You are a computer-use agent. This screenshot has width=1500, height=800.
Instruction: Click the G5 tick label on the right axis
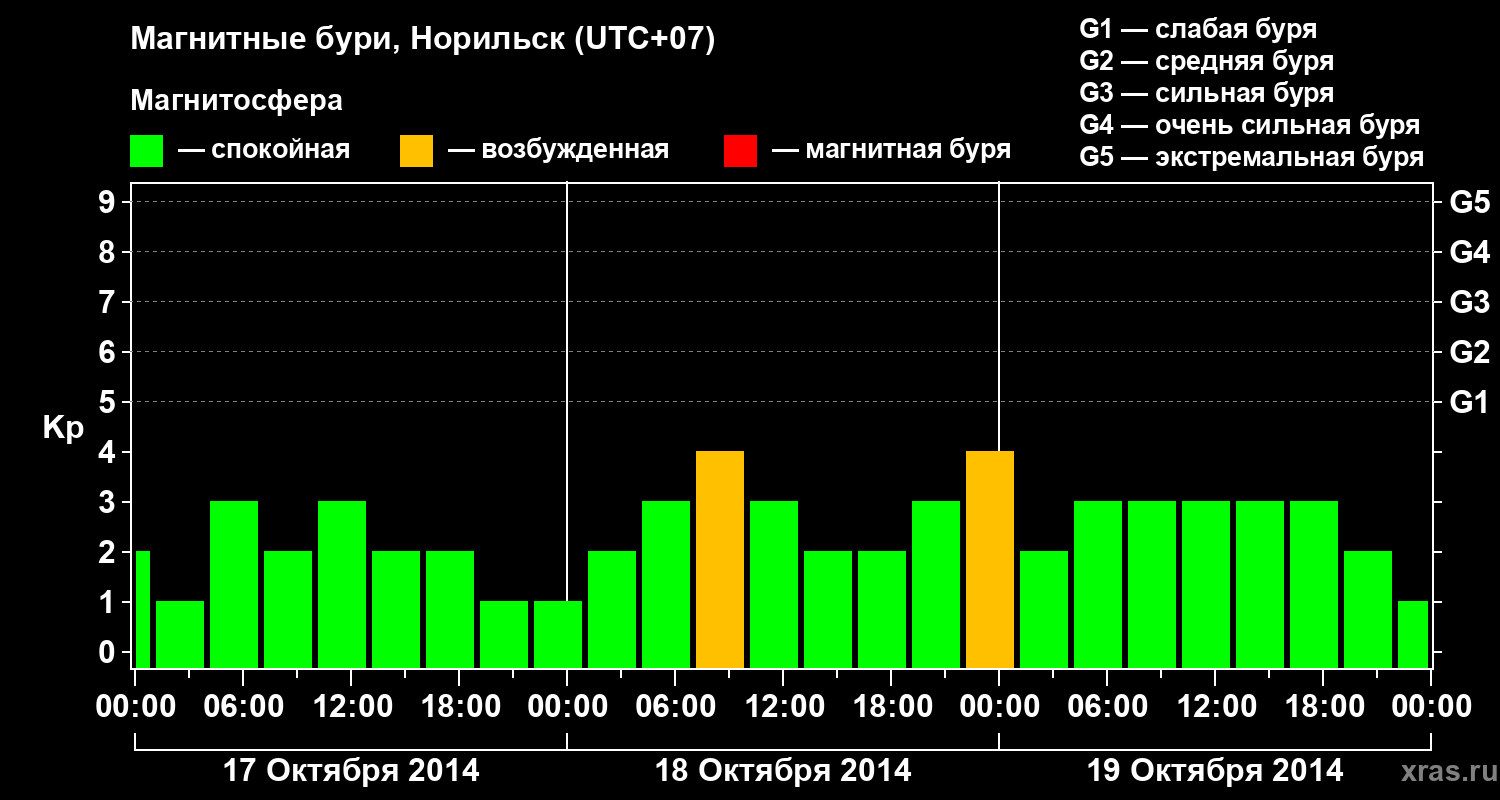click(x=1469, y=202)
